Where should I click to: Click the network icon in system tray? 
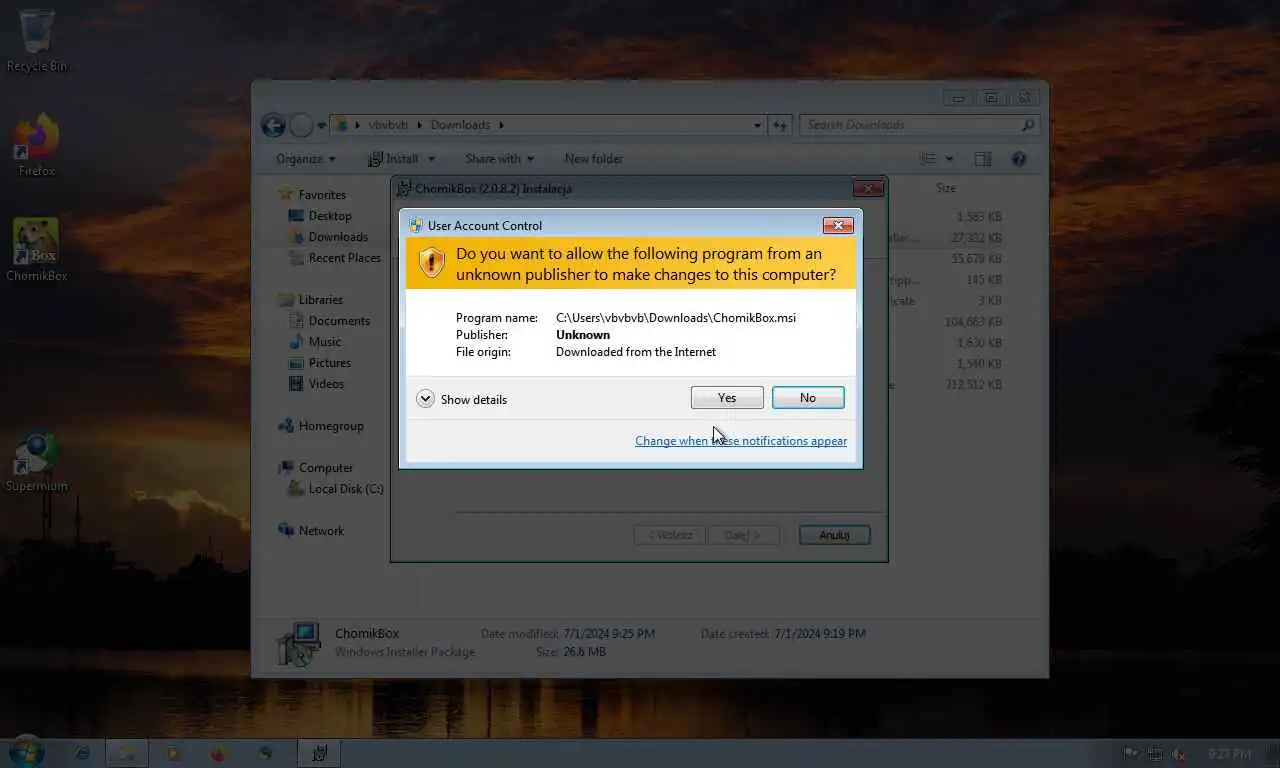[1155, 754]
